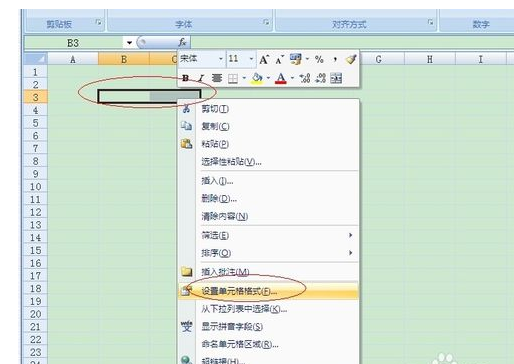
Task: Open 剪贴板 group dialog launcher
Action: pos(98,22)
